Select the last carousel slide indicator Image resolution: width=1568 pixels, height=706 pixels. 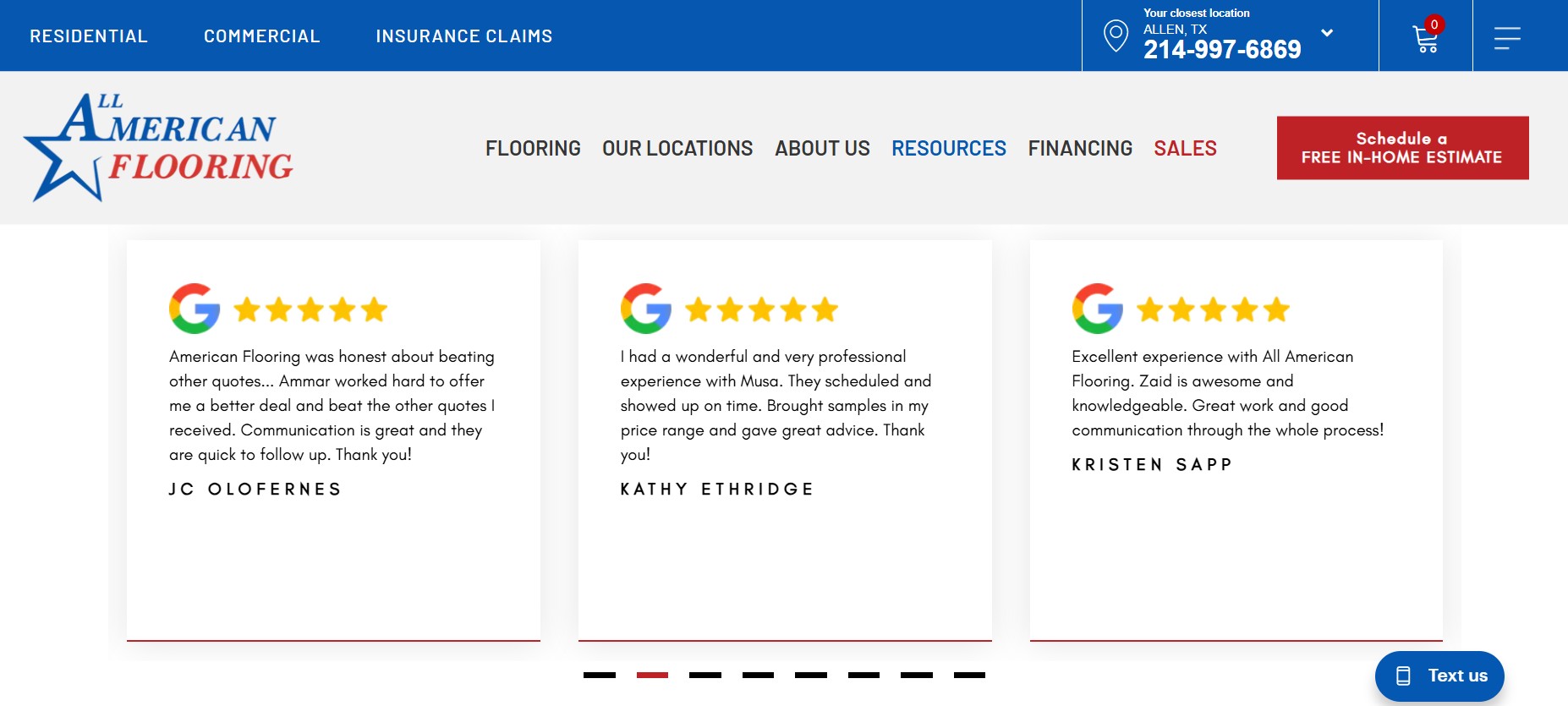pos(969,675)
